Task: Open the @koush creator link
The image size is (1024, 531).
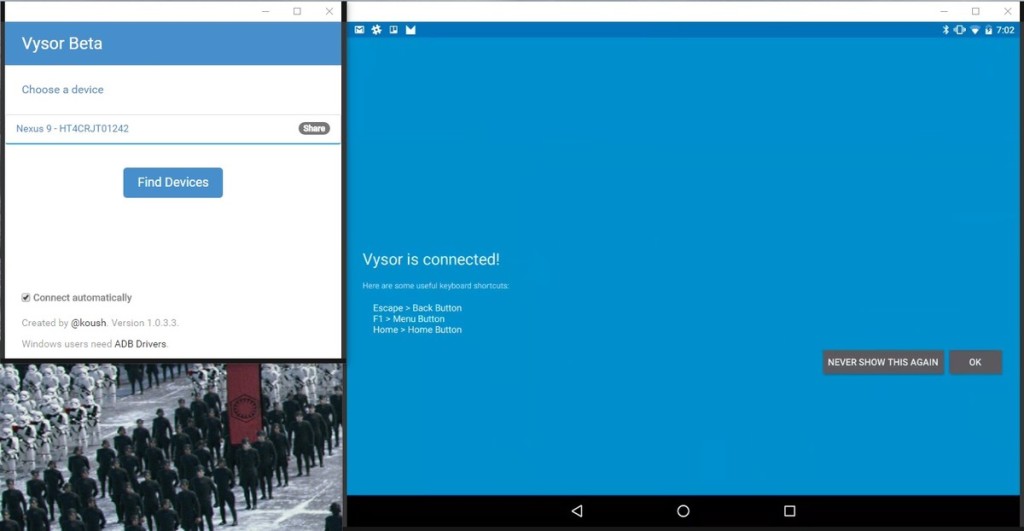Action: point(88,323)
